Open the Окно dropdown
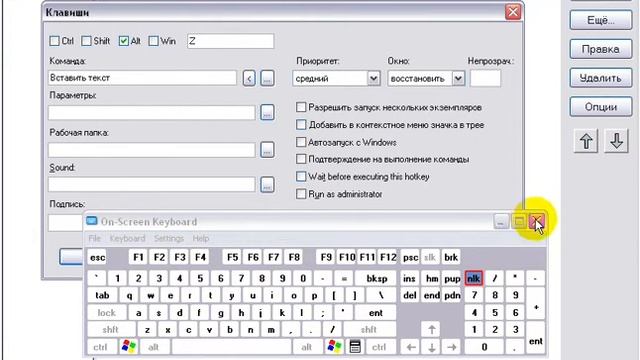 (458, 78)
